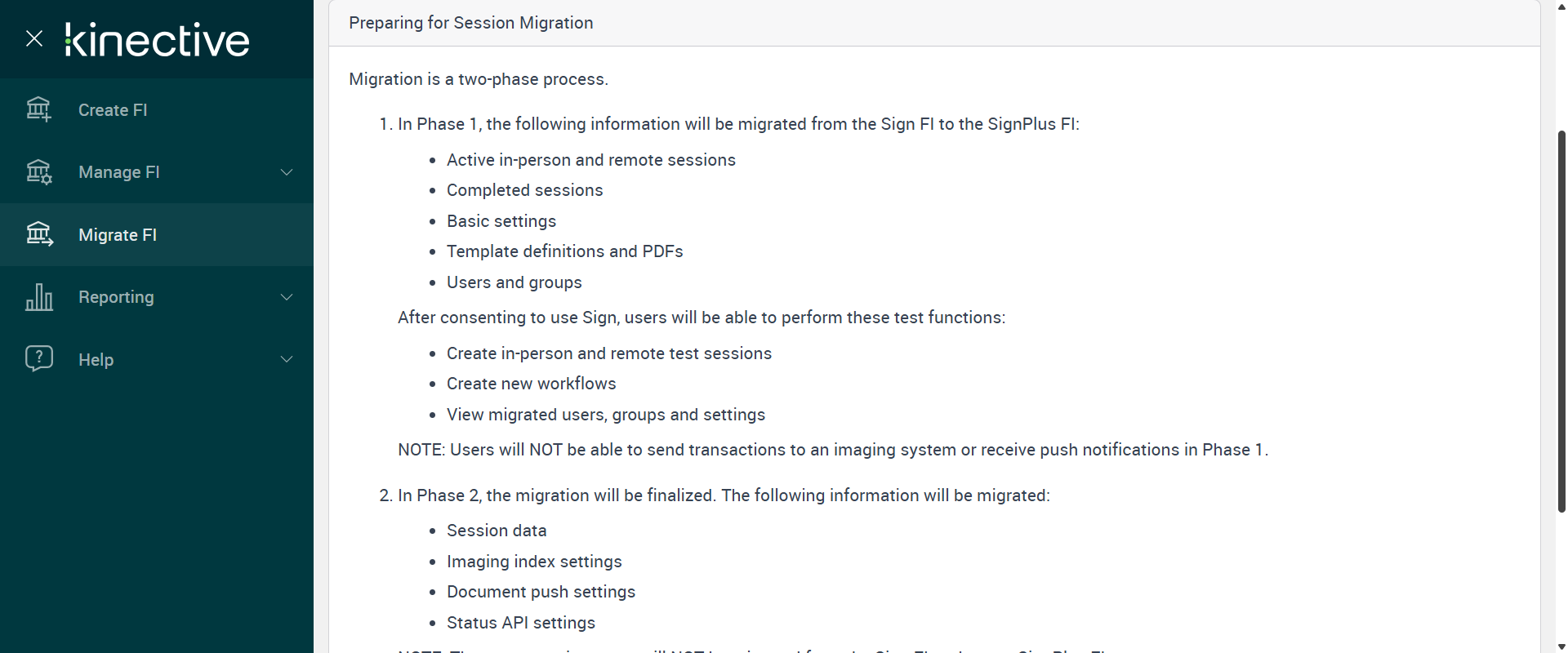Click the scroll down arrow
Screen dimensions: 1568x653
[1561, 646]
